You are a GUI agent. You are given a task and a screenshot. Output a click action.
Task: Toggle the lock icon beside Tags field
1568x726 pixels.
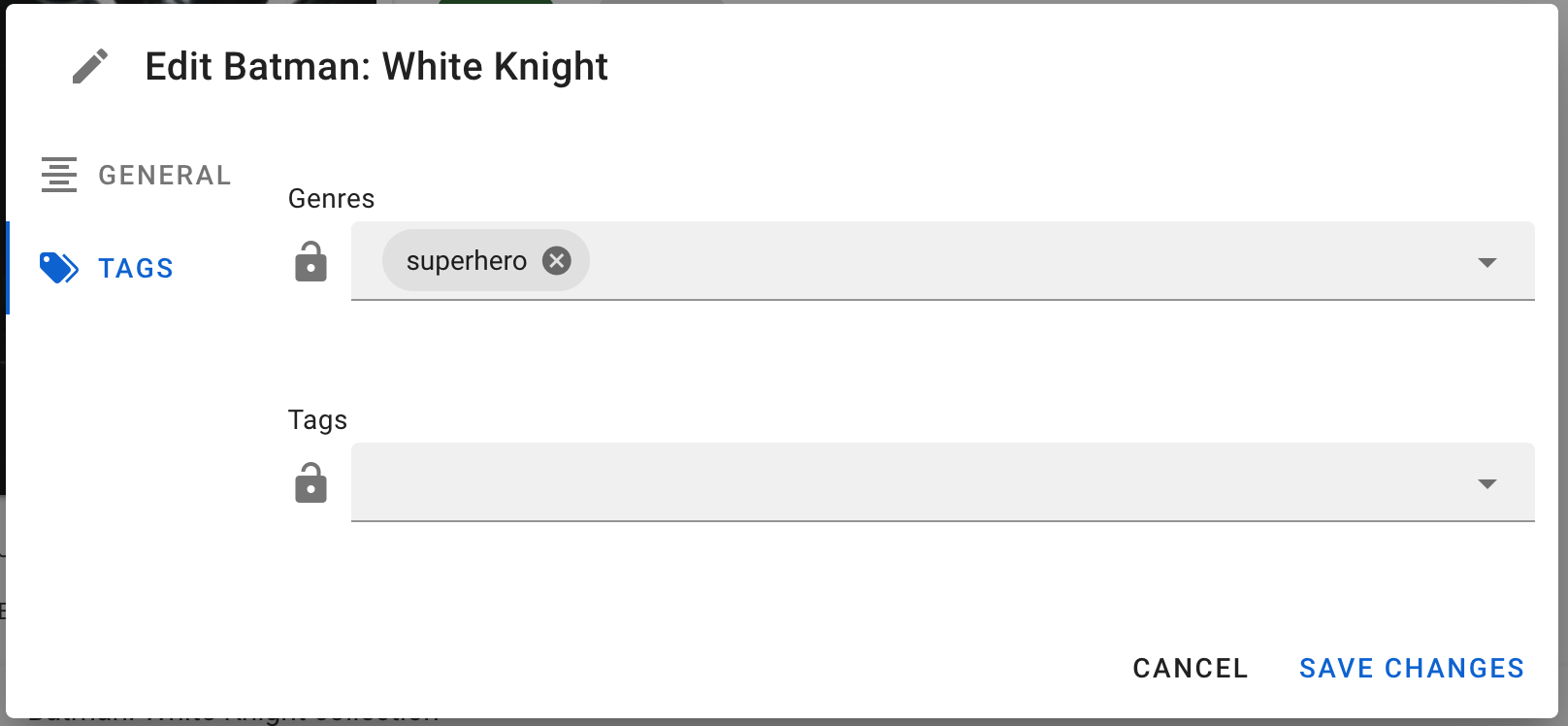(x=310, y=483)
